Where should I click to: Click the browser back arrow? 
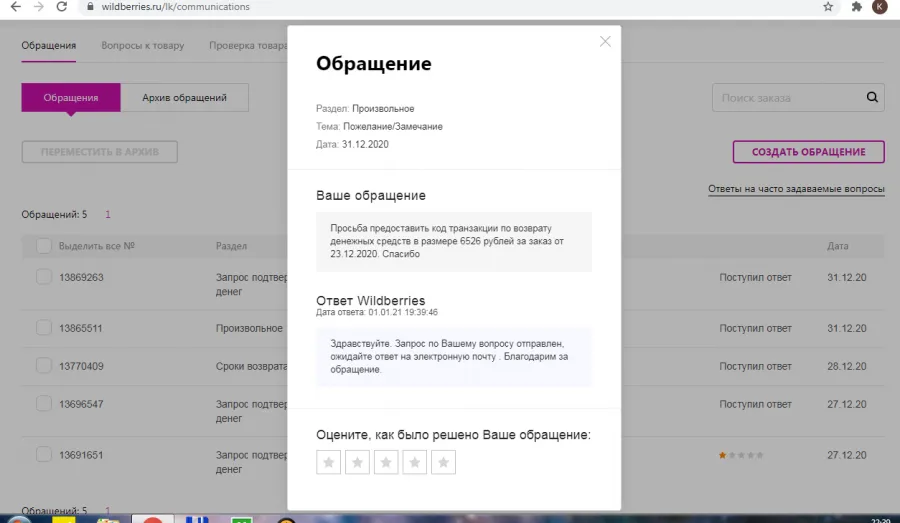[15, 7]
